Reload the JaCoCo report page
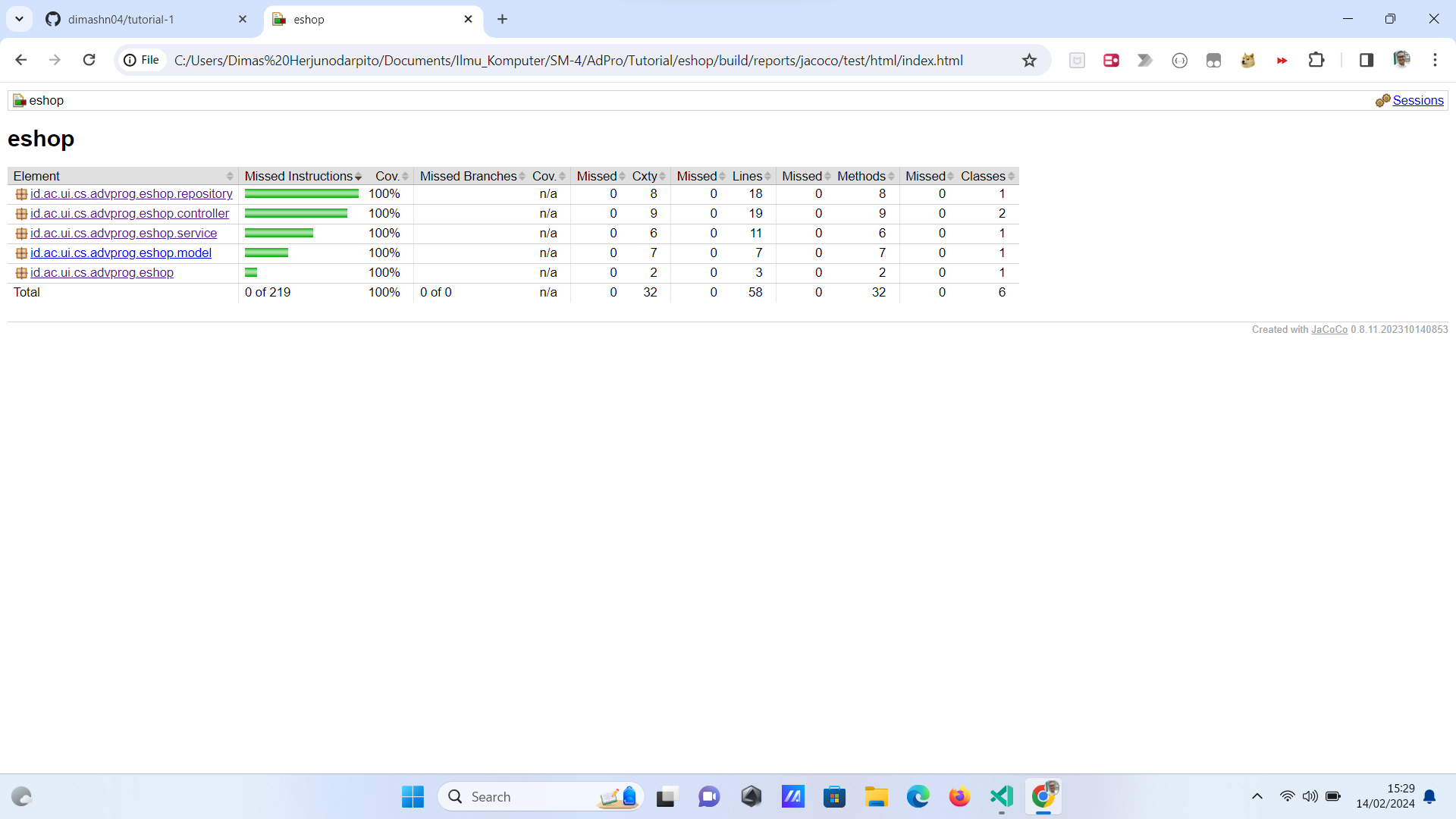Screen dimensions: 1456x819 pos(89,60)
